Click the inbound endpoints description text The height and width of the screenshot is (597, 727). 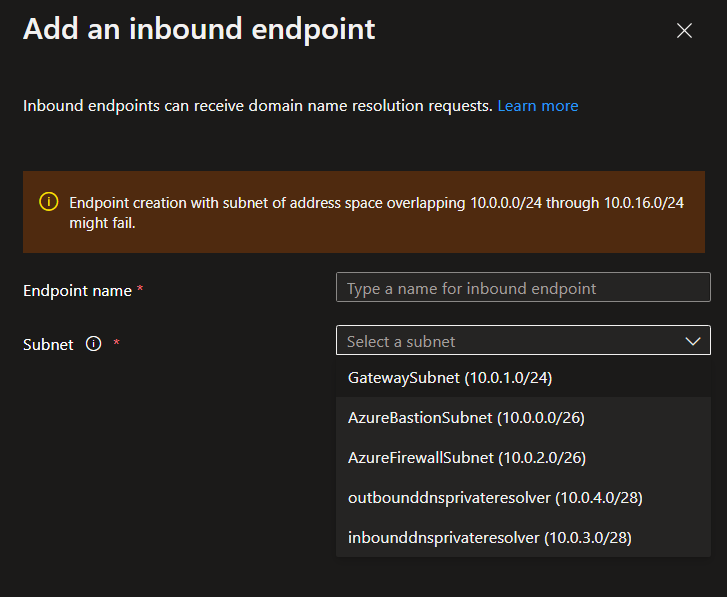click(x=257, y=106)
